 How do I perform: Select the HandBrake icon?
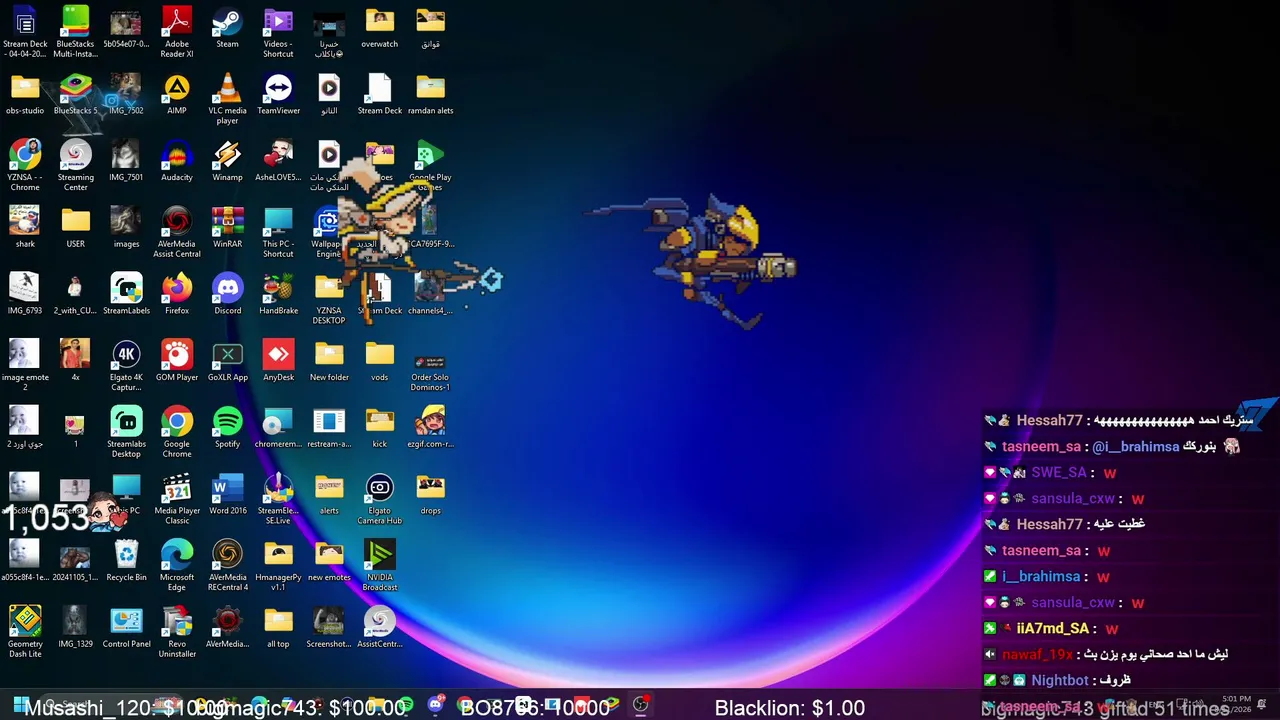pos(278,294)
